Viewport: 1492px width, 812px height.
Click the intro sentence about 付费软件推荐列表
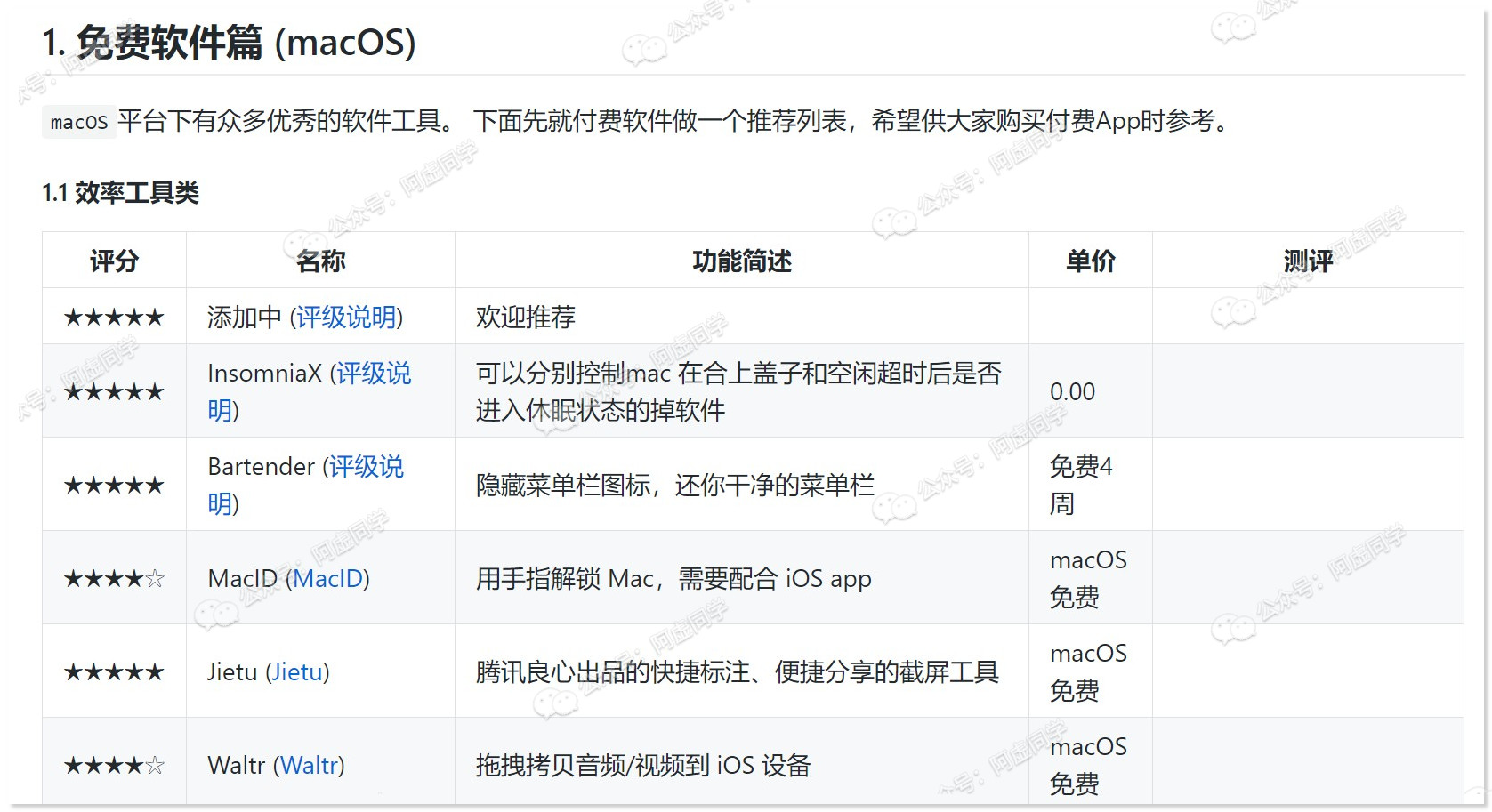(x=852, y=121)
